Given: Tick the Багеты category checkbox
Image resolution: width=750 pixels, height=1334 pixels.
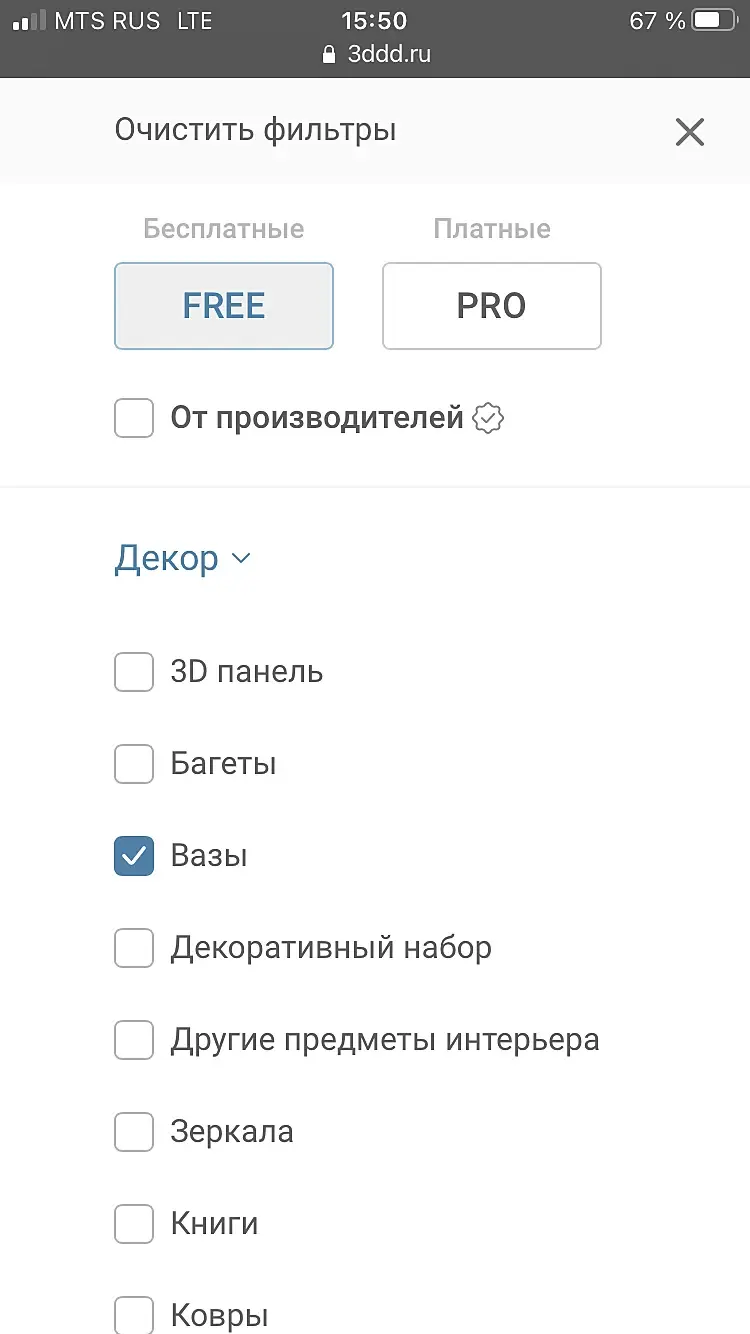Looking at the screenshot, I should coord(134,764).
